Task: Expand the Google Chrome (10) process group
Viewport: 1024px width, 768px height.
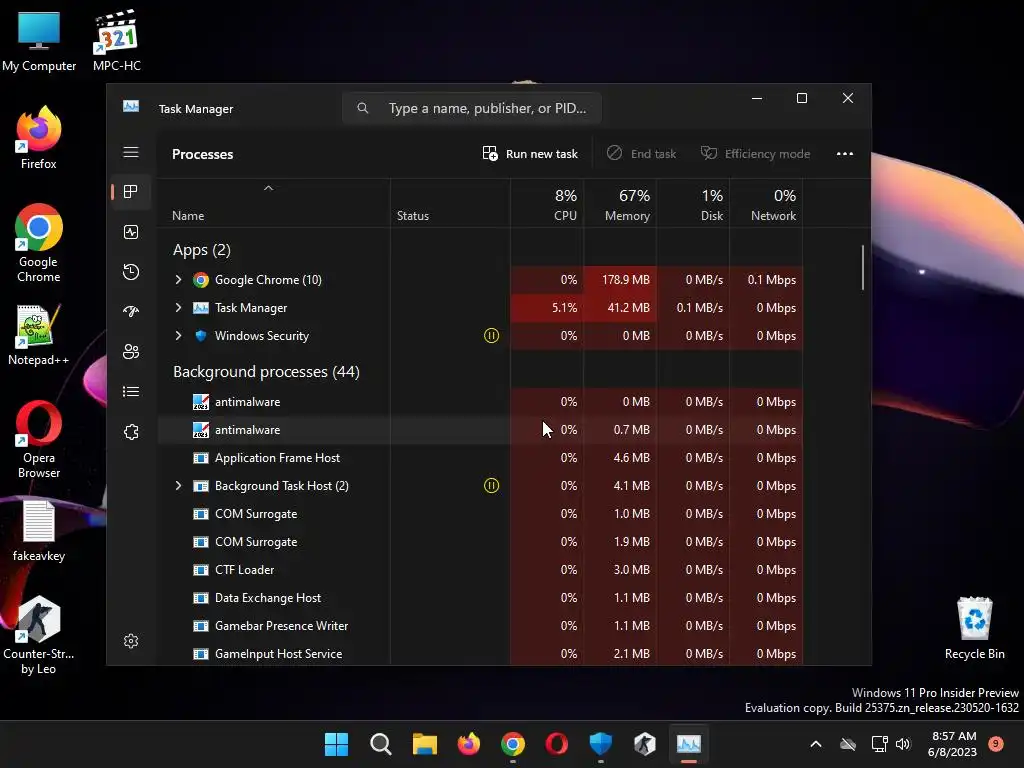Action: [178, 280]
